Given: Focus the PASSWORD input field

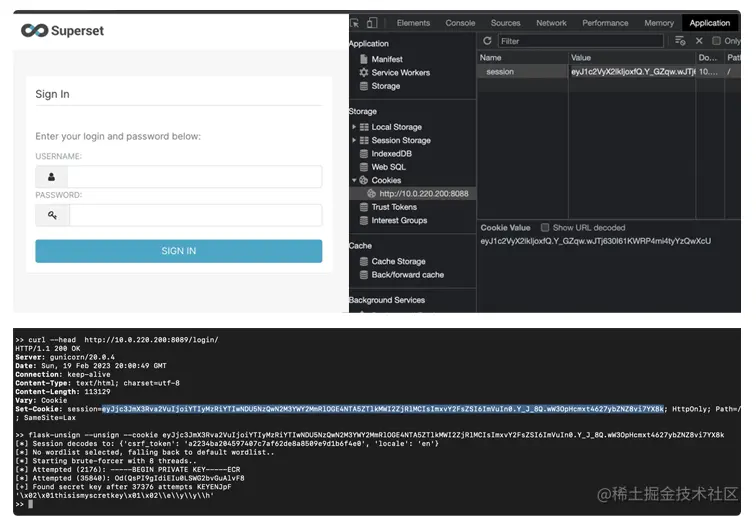Looking at the screenshot, I should point(195,215).
